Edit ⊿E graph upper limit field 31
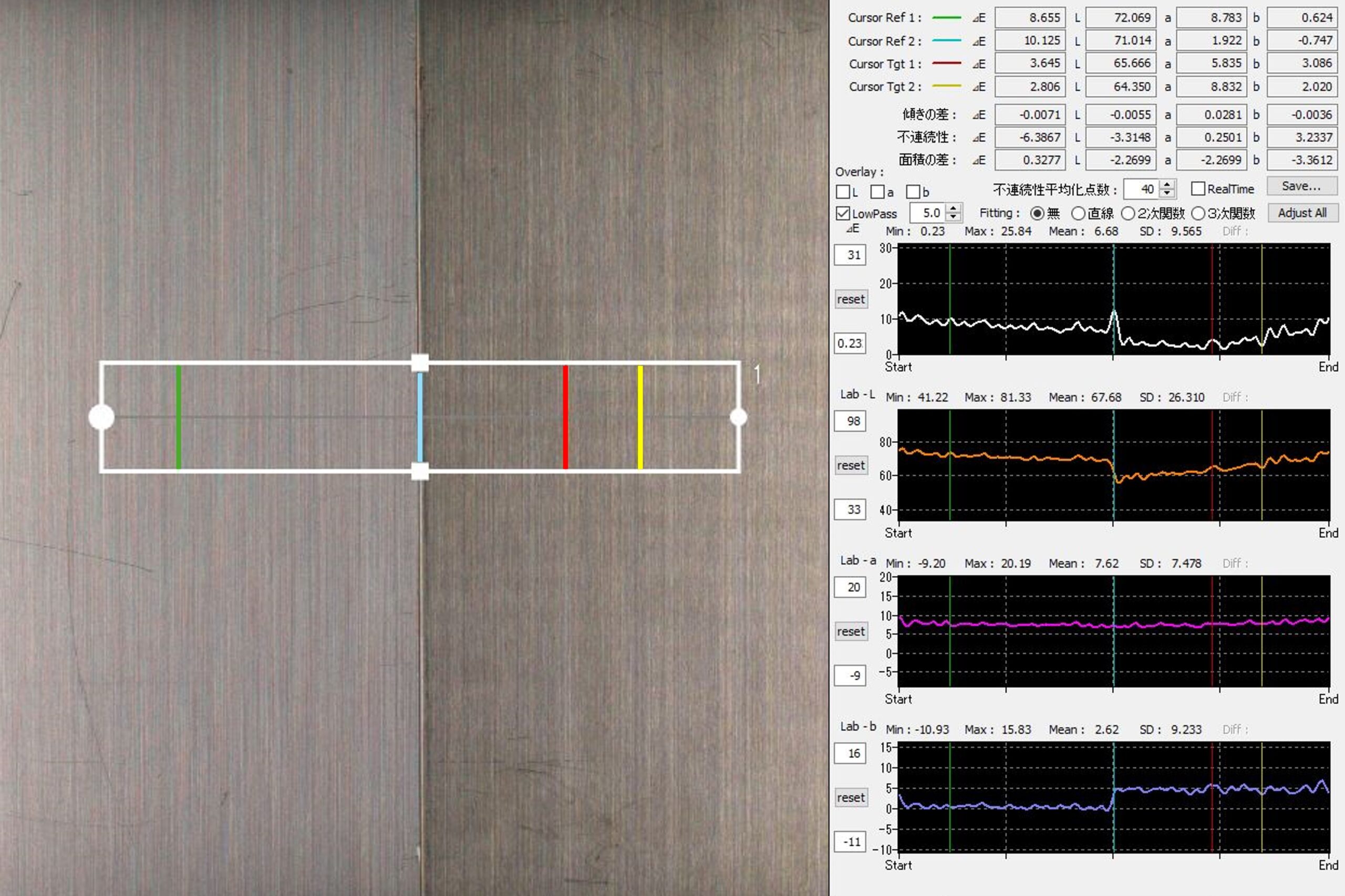Screen dimensions: 1345x896 [850, 255]
